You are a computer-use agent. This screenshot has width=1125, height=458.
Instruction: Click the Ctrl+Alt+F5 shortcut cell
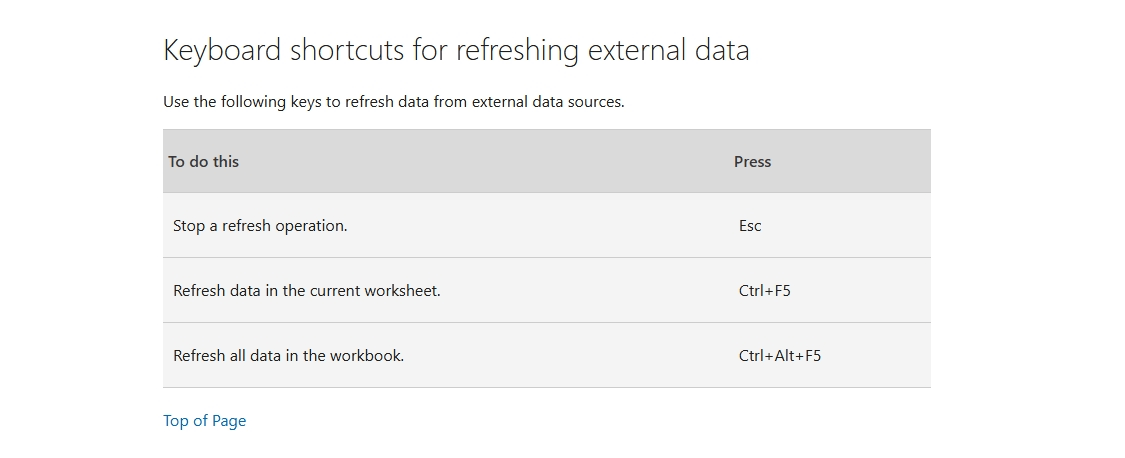[x=779, y=355]
